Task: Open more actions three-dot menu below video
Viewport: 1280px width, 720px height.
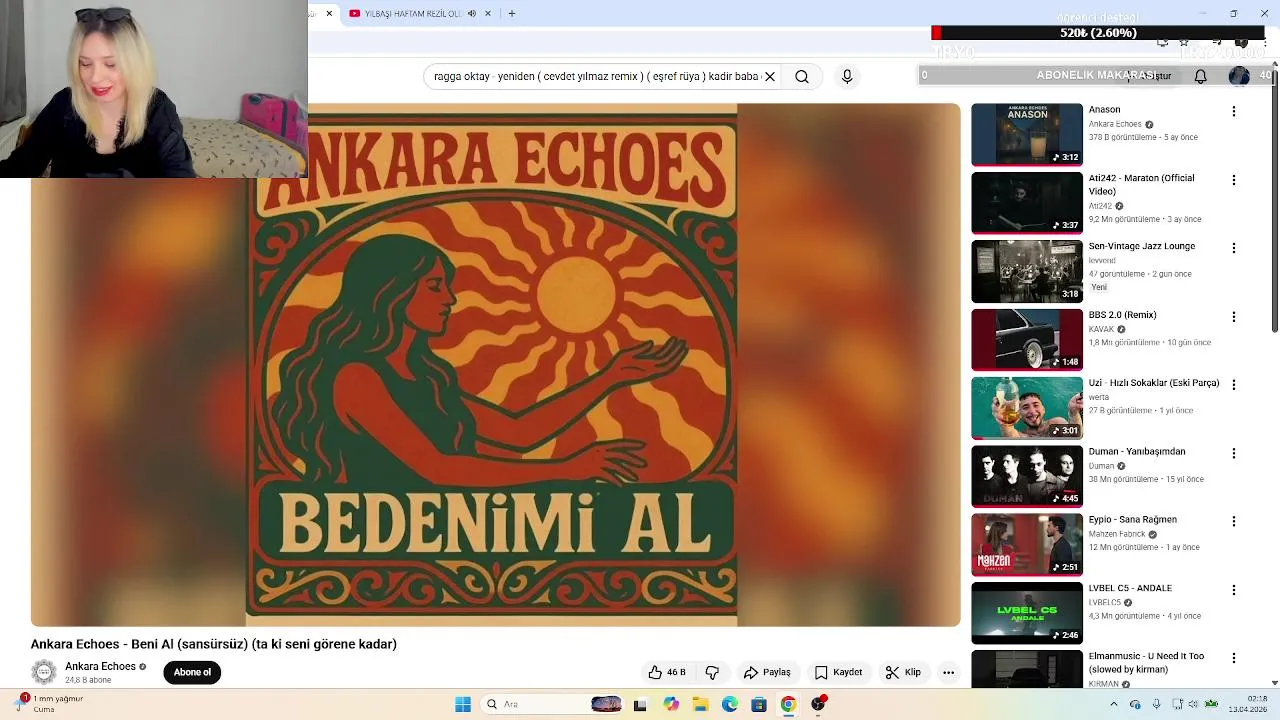Action: pyautogui.click(x=948, y=672)
